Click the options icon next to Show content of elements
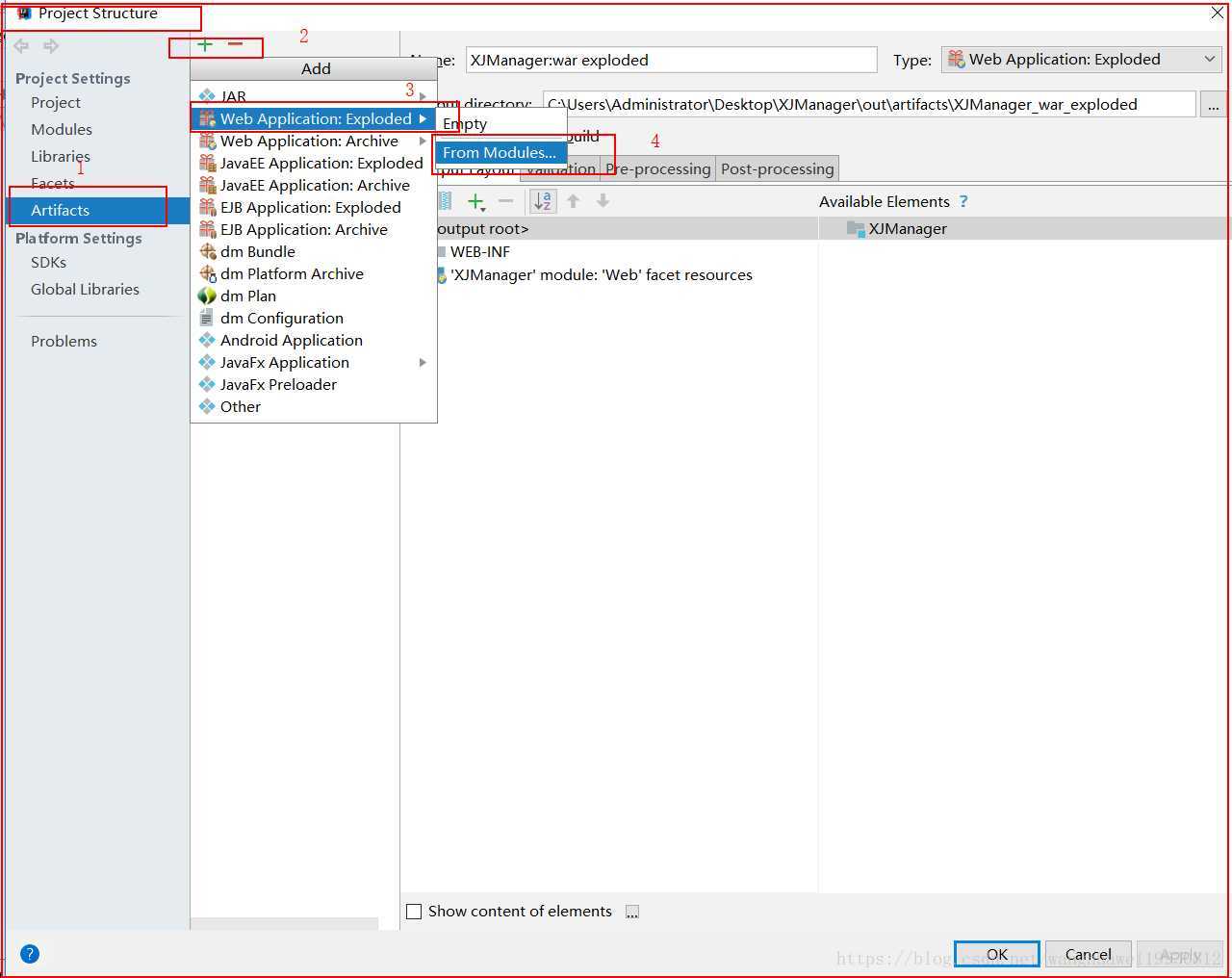The height and width of the screenshot is (978, 1232). coord(632,912)
